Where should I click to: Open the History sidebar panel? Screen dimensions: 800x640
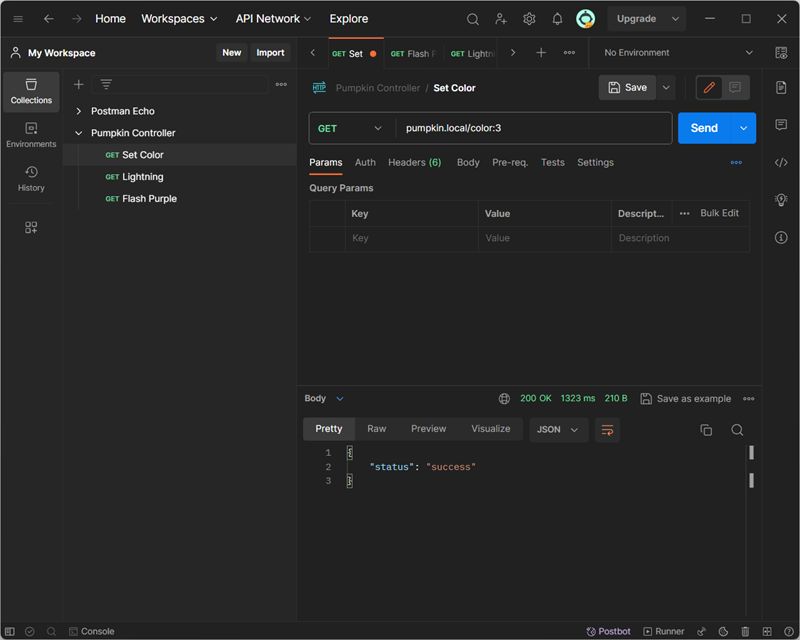pos(31,179)
